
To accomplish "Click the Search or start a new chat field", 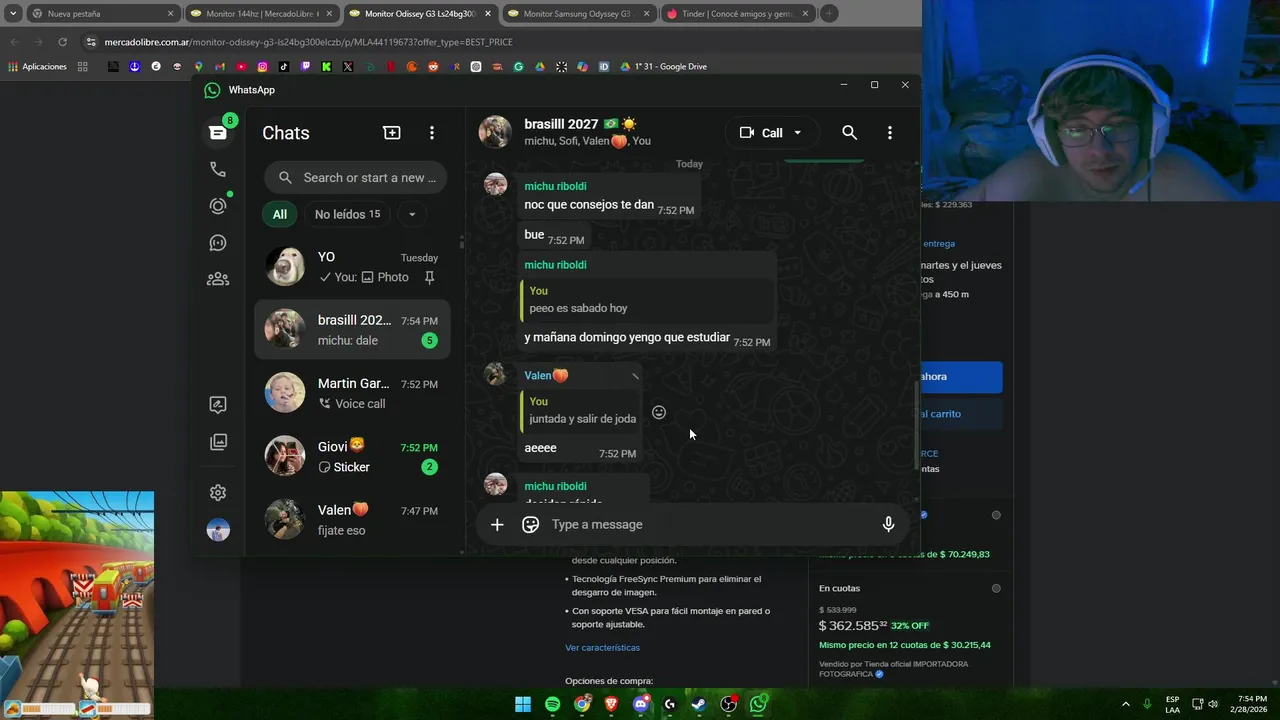I will click(x=356, y=178).
